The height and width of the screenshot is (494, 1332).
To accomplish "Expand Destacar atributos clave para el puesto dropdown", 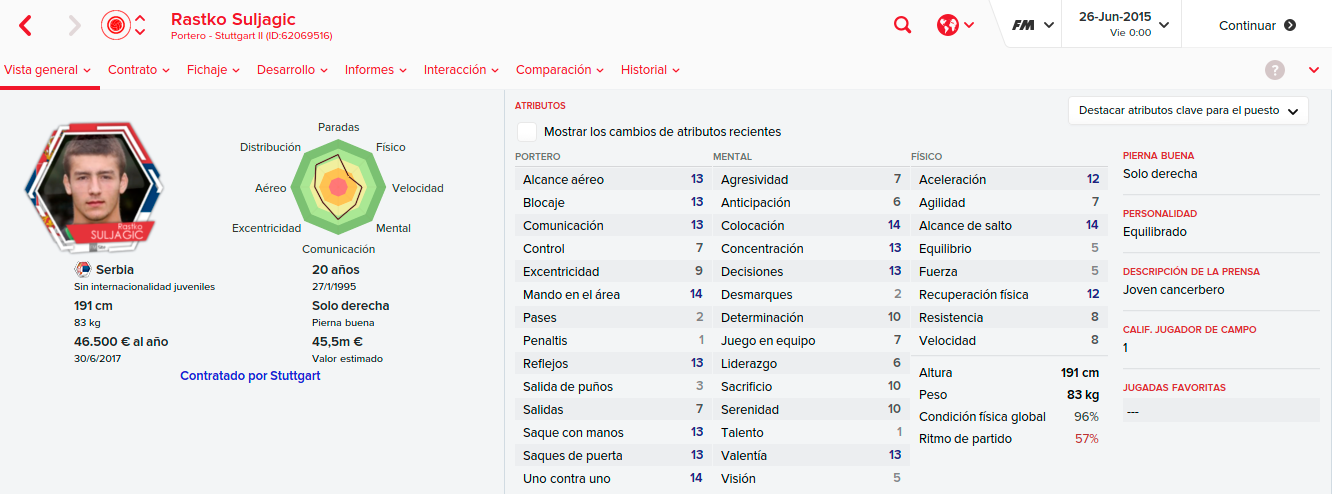I will point(1188,111).
